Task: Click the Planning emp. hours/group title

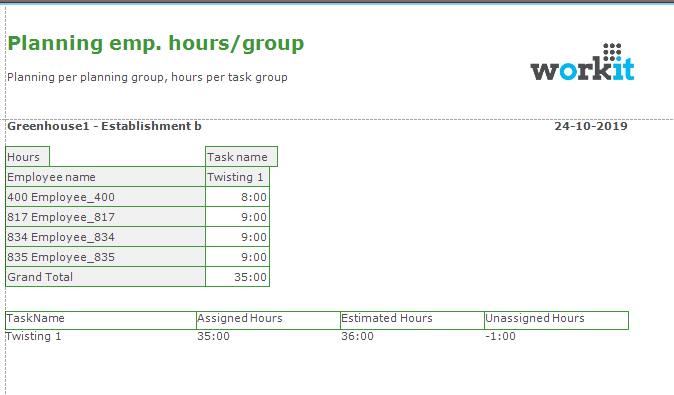Action: click(156, 44)
